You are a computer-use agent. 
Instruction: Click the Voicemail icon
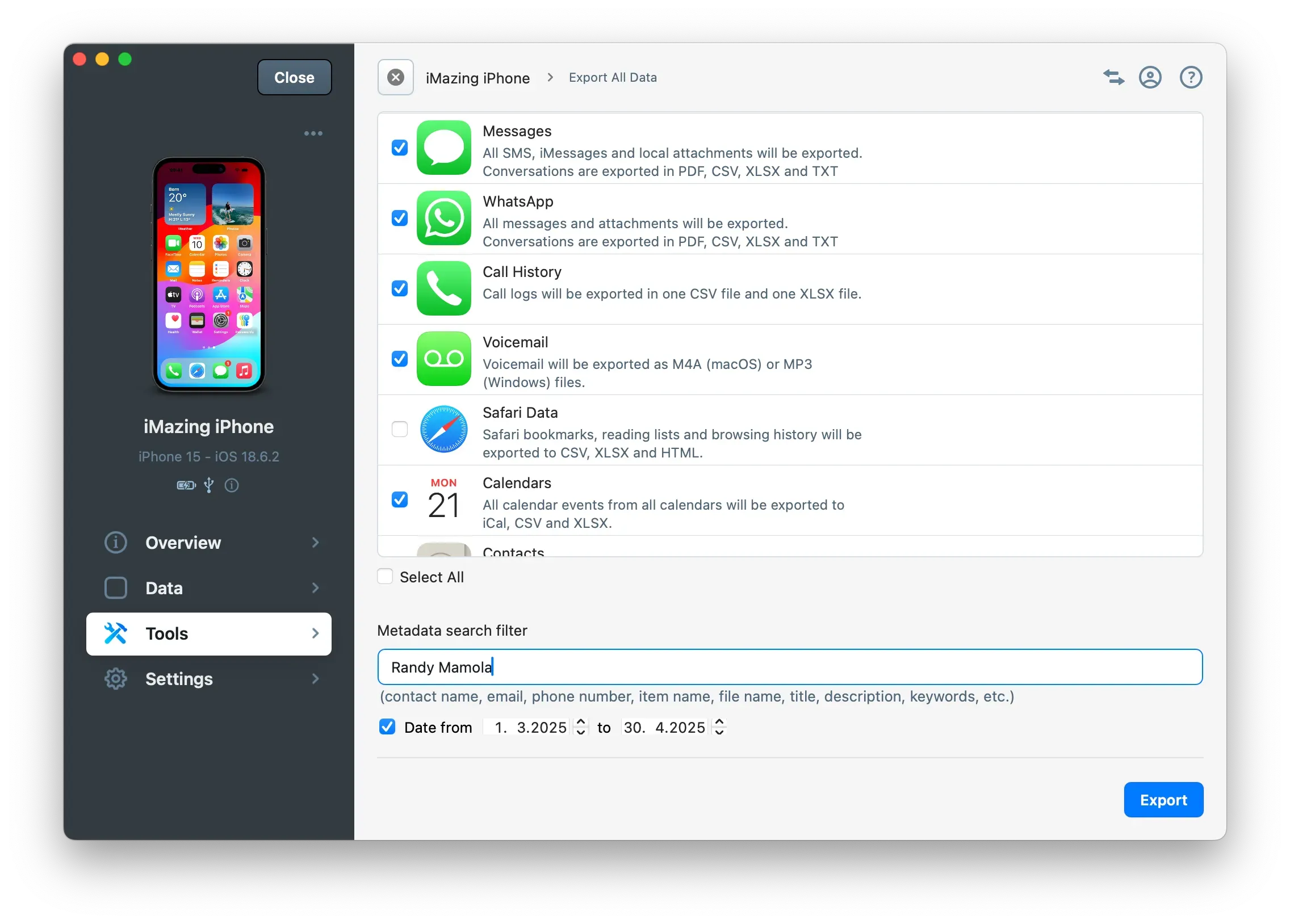pos(443,359)
